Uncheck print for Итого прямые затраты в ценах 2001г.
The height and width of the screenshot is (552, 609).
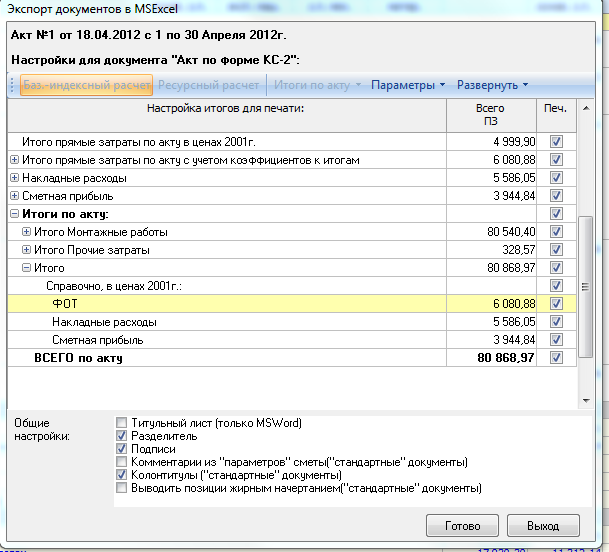tap(556, 141)
